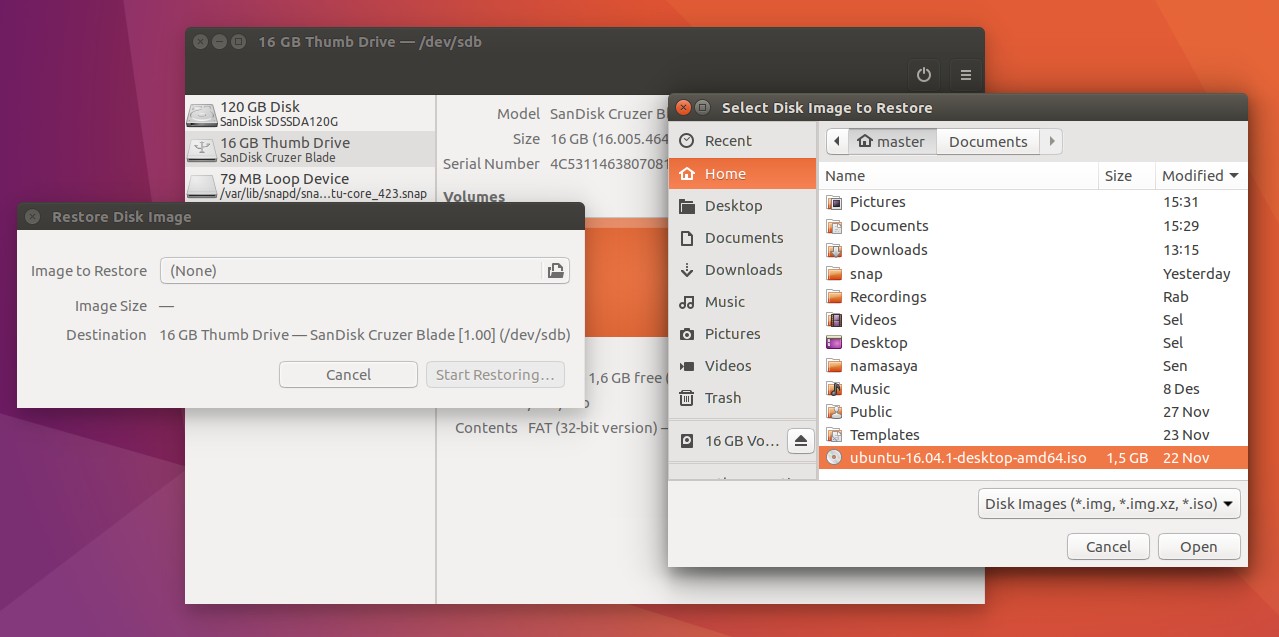Cancel the Restore Disk Image dialog
1279x637 pixels.
click(347, 374)
